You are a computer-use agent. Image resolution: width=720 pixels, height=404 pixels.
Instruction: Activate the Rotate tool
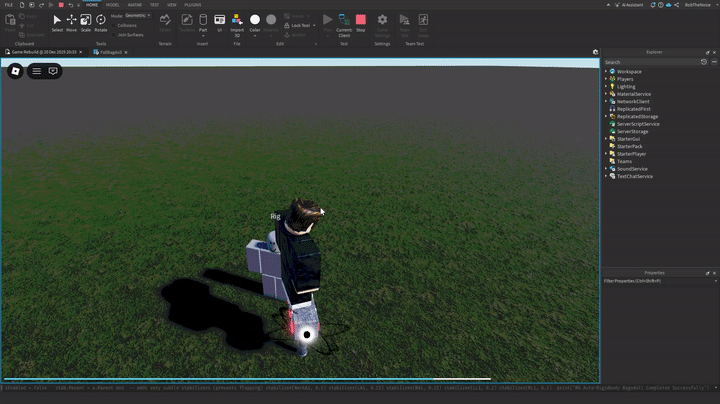[x=101, y=22]
